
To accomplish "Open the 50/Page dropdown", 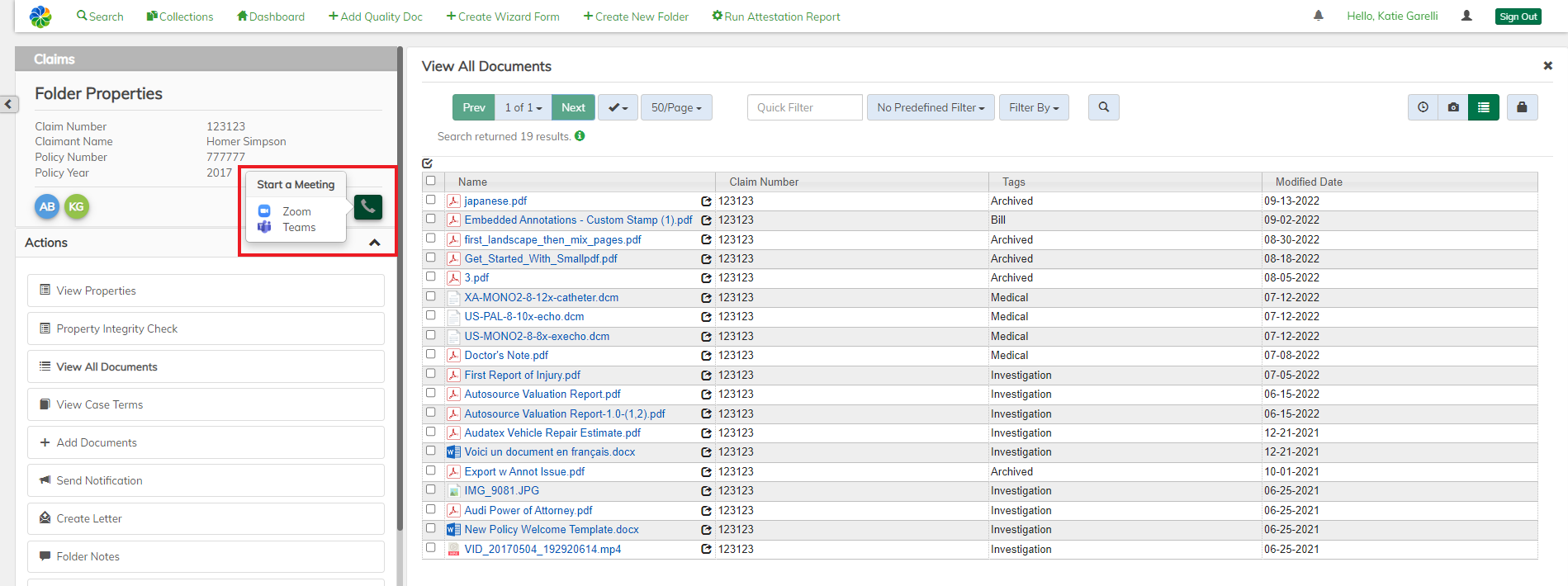I will click(675, 107).
